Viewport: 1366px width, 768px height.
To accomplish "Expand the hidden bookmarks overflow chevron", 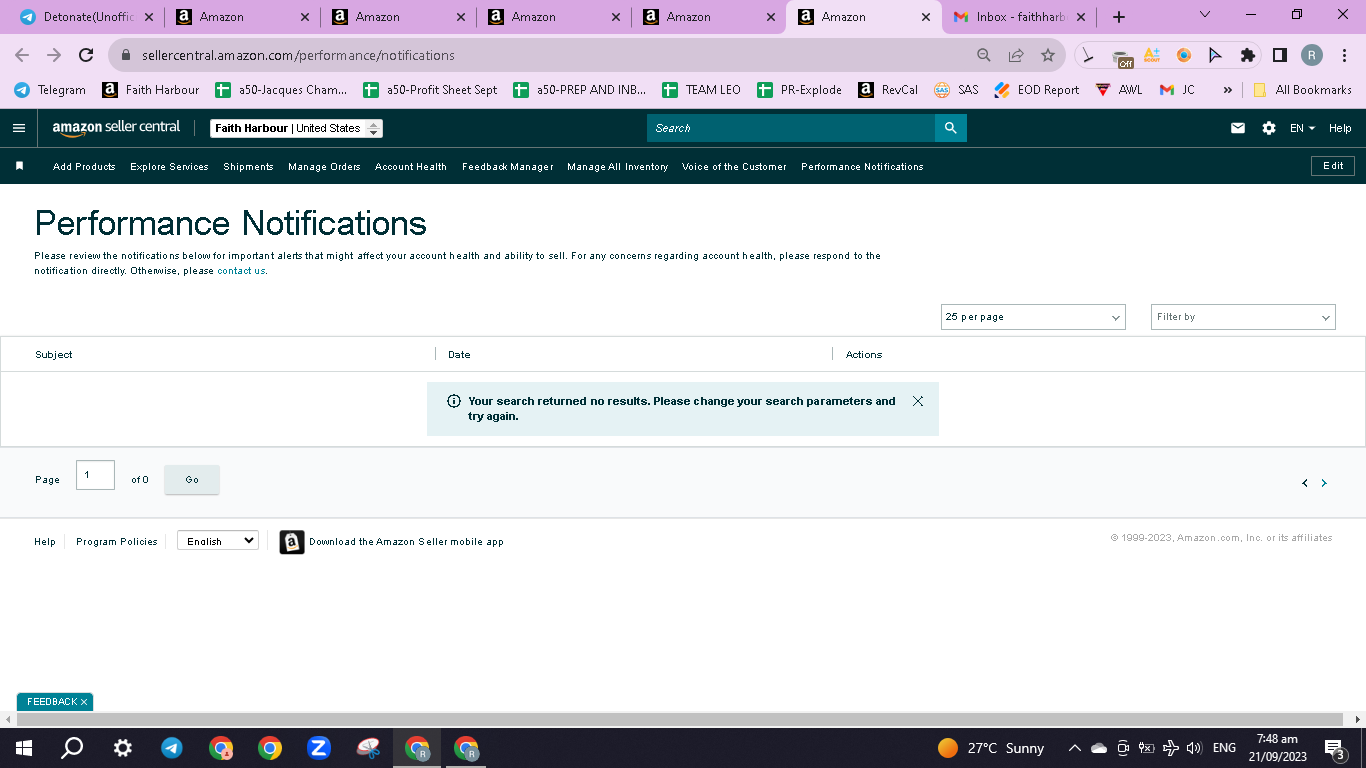I will pyautogui.click(x=1227, y=90).
